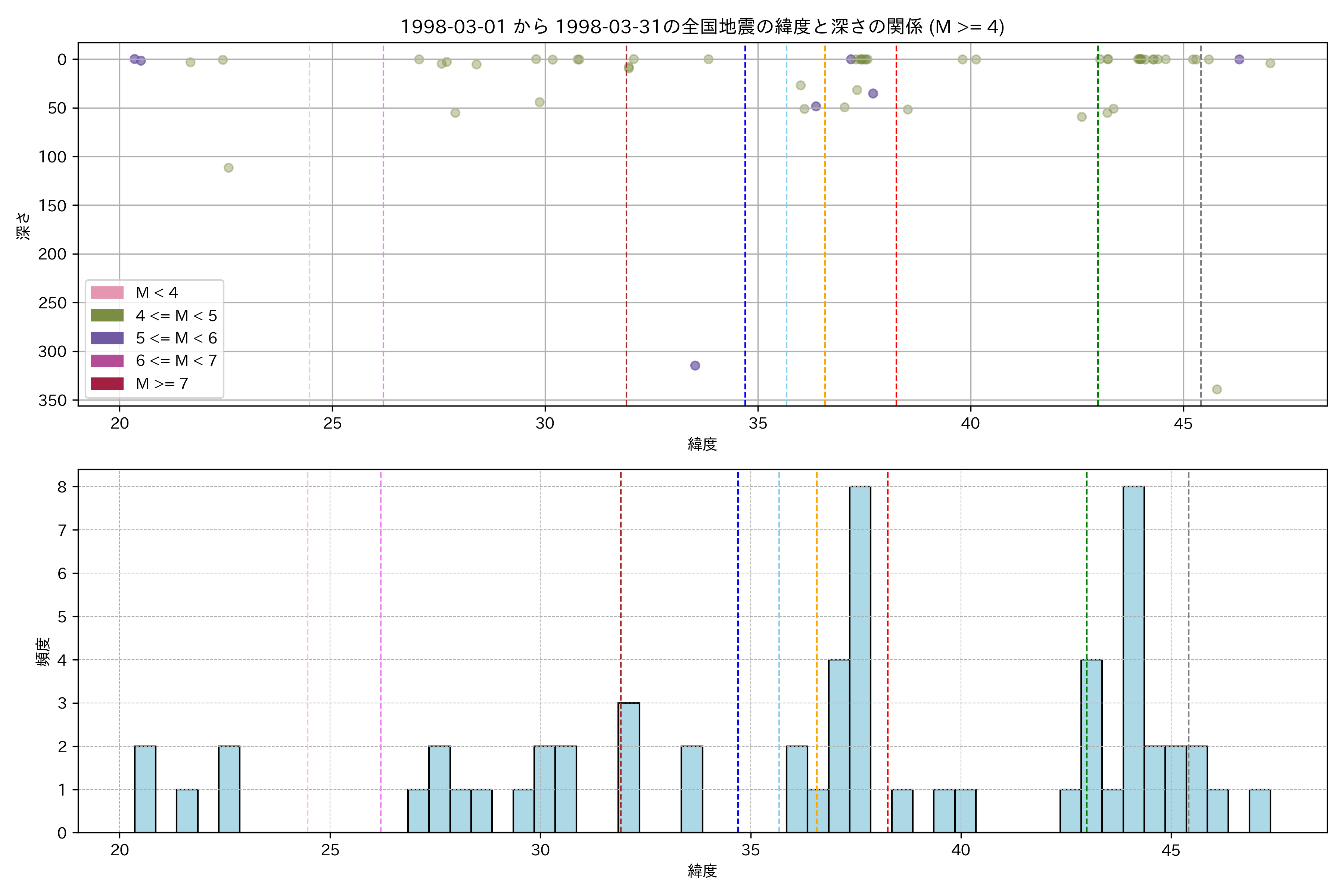The image size is (1344, 896).
Task: Select the purple scatter point near depth 315
Action: (x=695, y=366)
